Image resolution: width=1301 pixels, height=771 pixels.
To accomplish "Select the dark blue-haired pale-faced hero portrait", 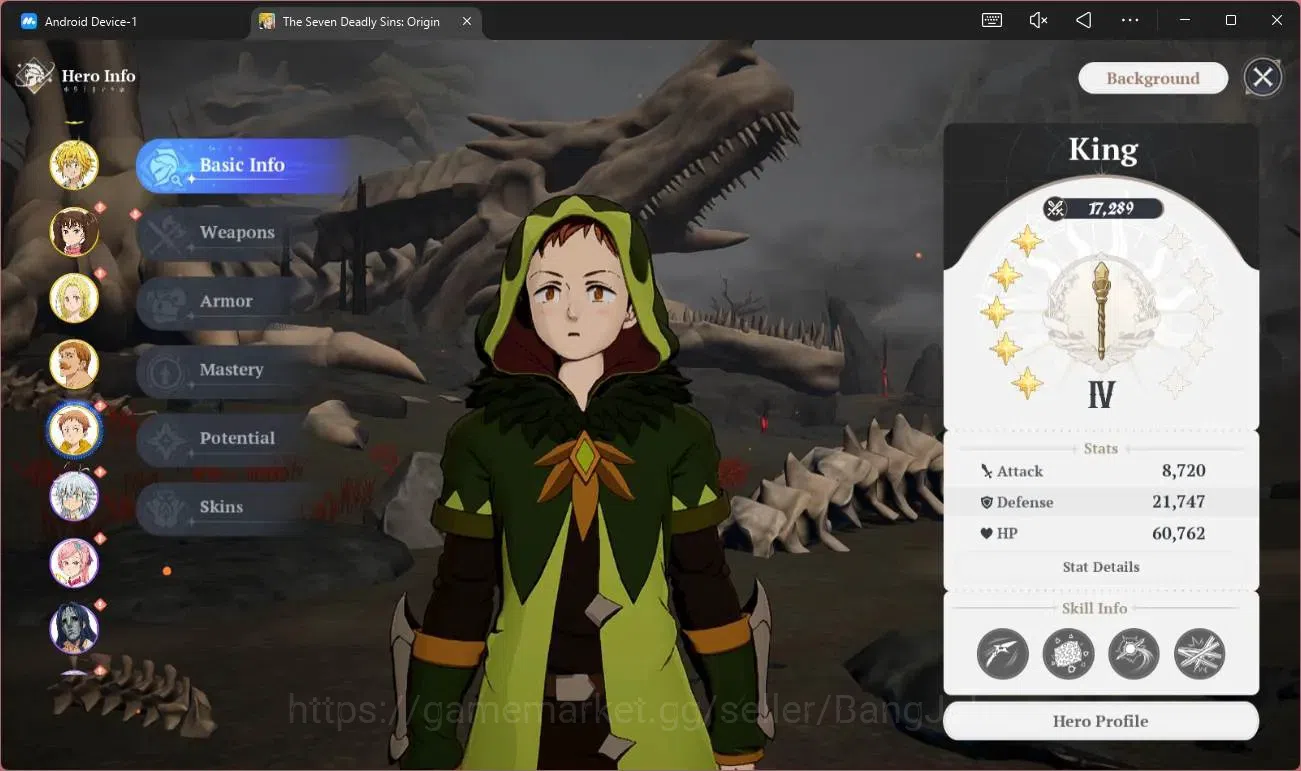I will point(74,628).
